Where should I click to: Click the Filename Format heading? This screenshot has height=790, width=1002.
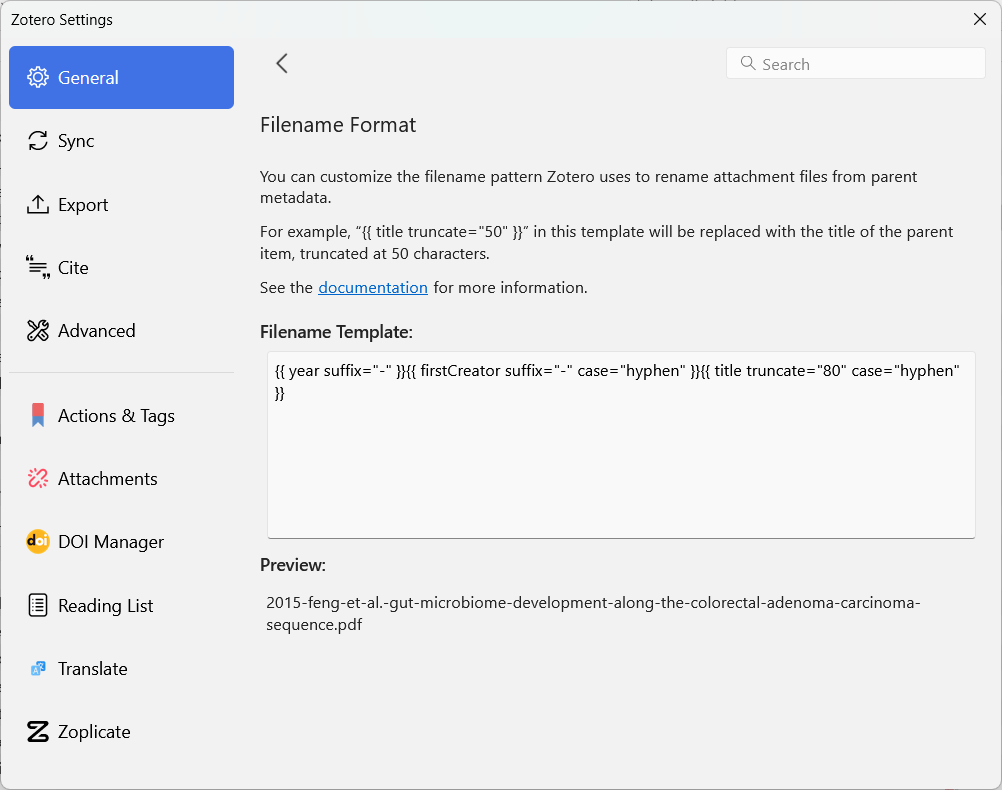point(338,125)
